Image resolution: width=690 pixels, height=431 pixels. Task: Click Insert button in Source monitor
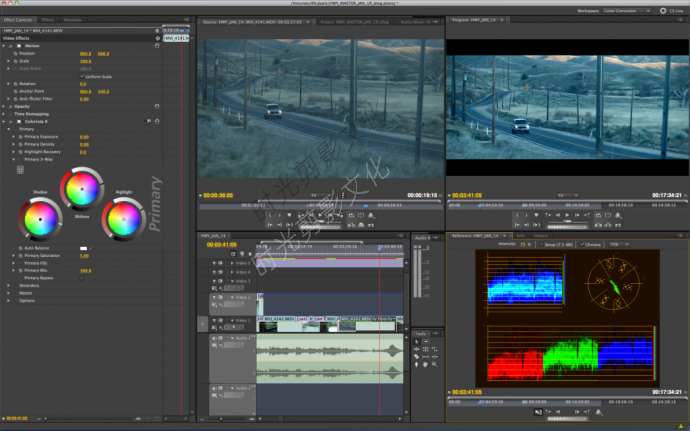[x=351, y=225]
